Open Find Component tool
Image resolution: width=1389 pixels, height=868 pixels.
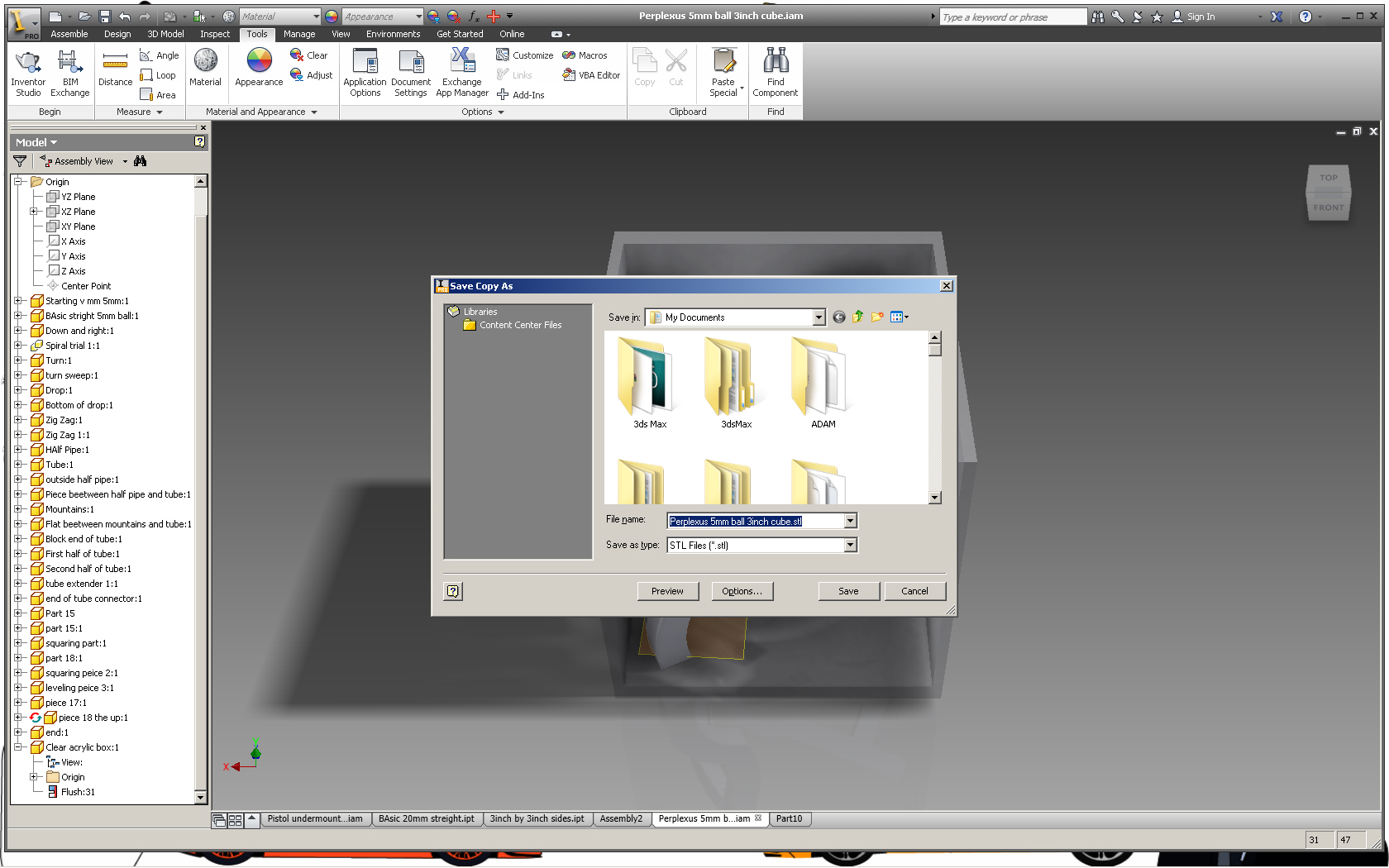click(776, 74)
